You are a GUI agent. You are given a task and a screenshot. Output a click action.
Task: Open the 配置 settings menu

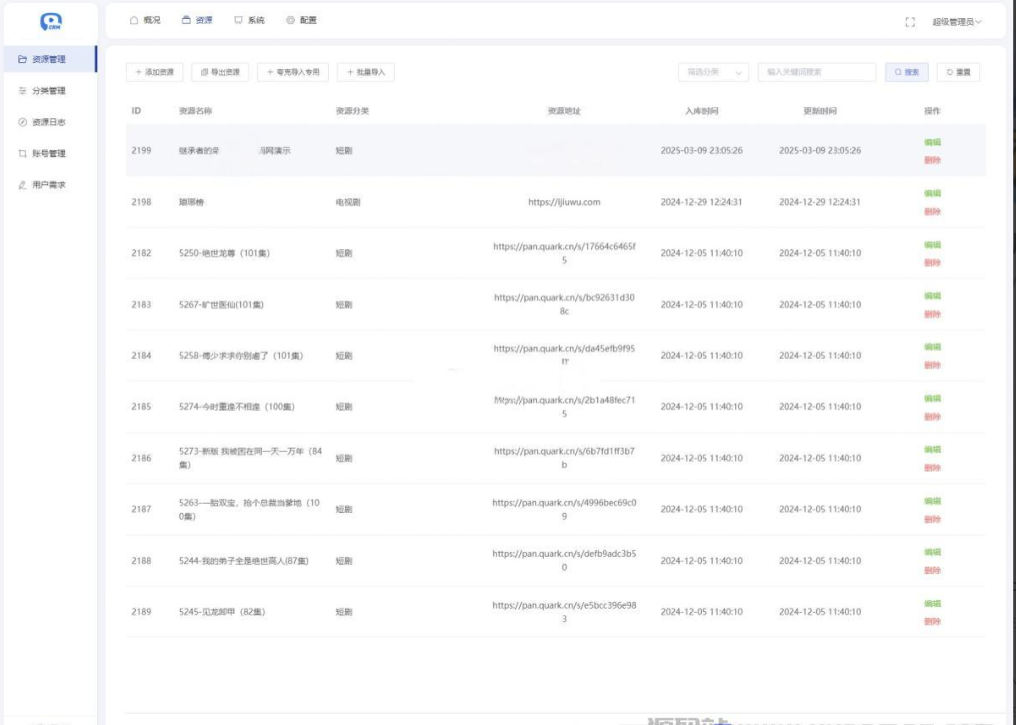301,20
